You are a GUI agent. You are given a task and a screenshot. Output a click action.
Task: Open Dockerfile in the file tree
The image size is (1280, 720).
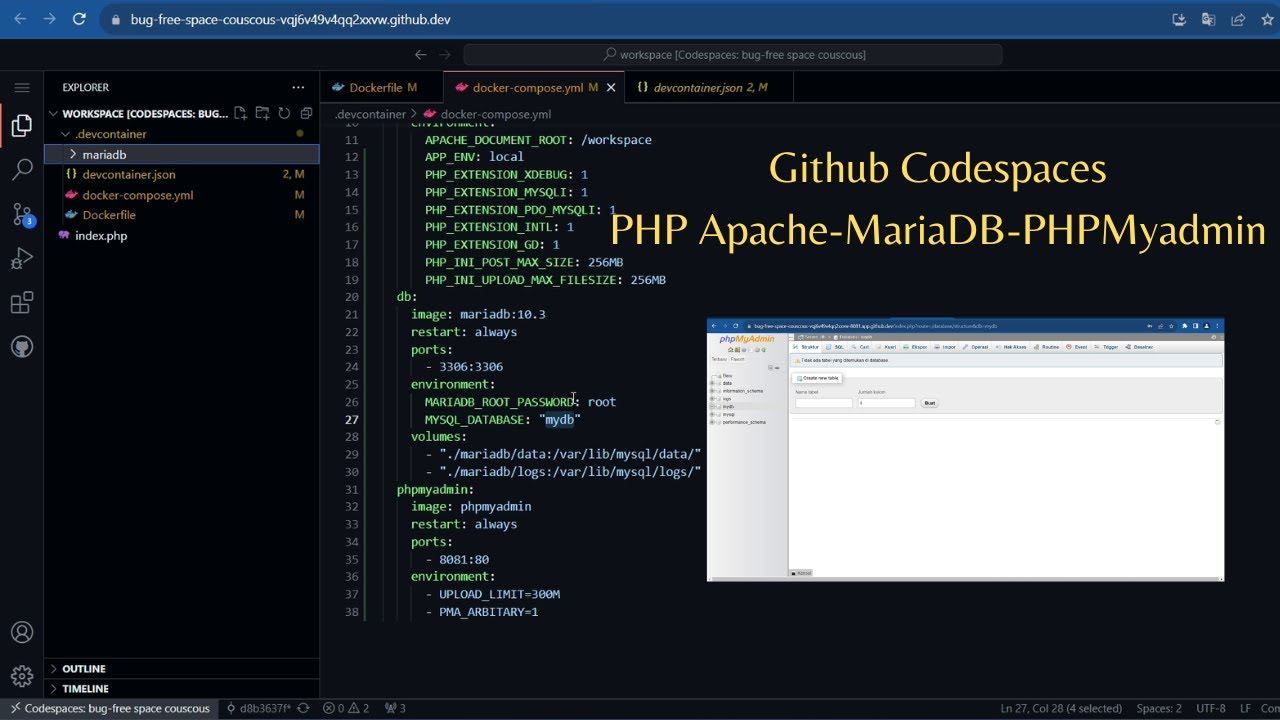coord(109,215)
